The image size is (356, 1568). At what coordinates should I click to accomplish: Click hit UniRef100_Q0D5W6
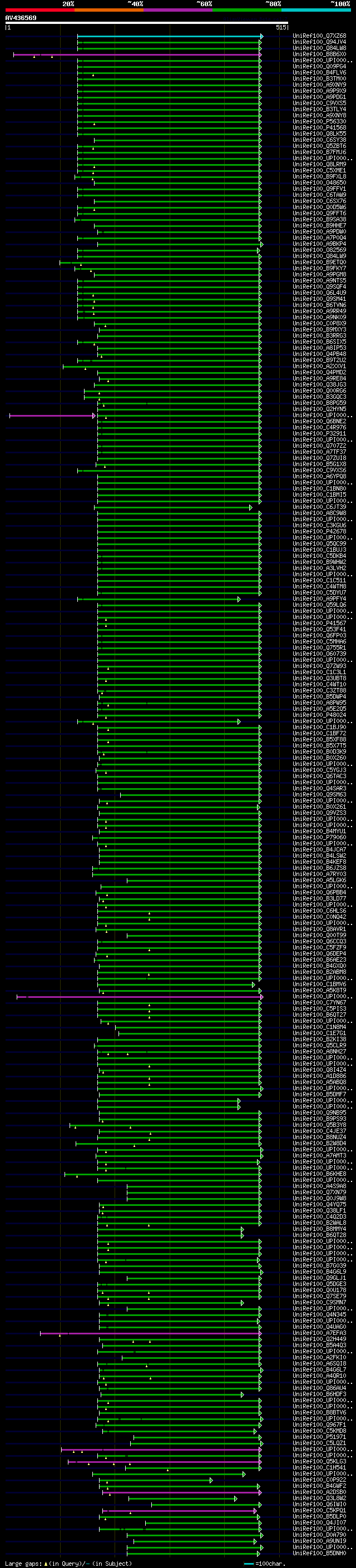click(x=319, y=207)
